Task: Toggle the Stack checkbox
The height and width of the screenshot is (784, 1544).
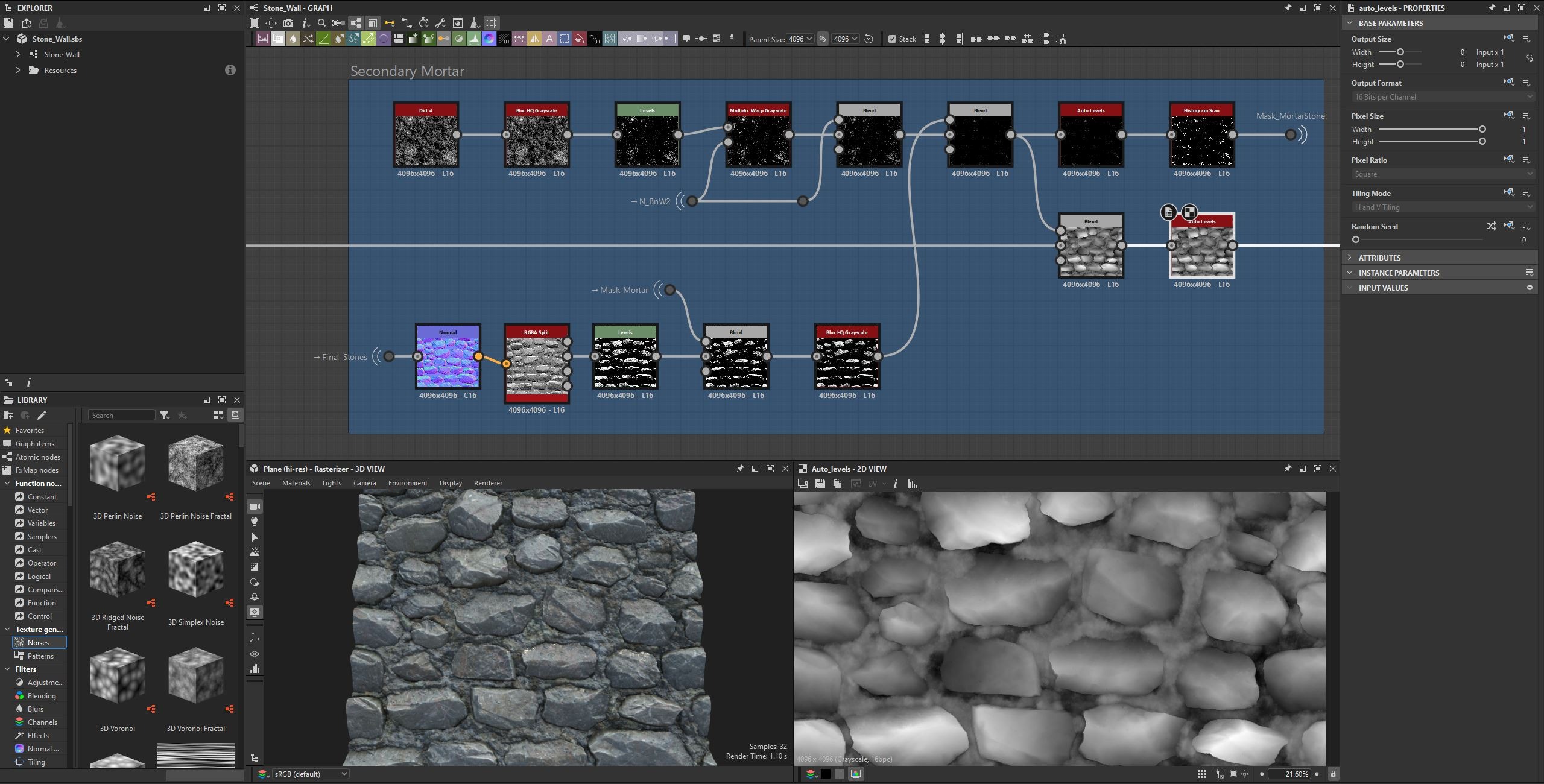Action: pyautogui.click(x=892, y=39)
